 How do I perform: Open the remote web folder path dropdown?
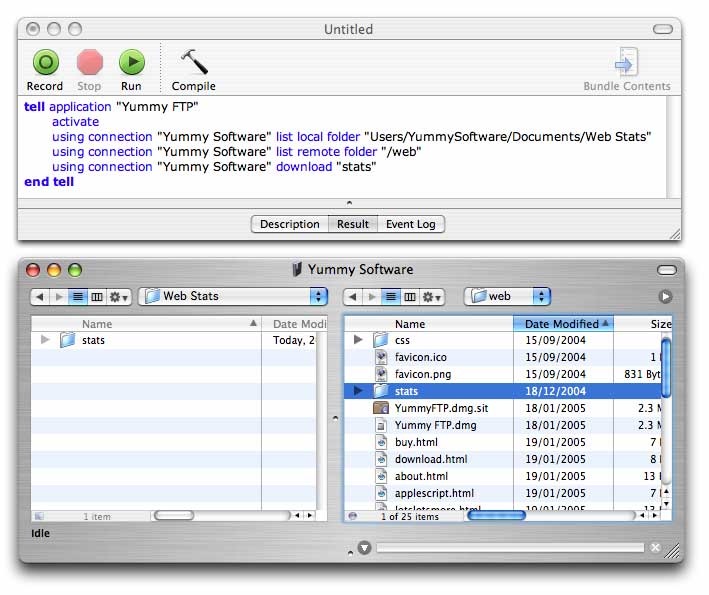[507, 296]
